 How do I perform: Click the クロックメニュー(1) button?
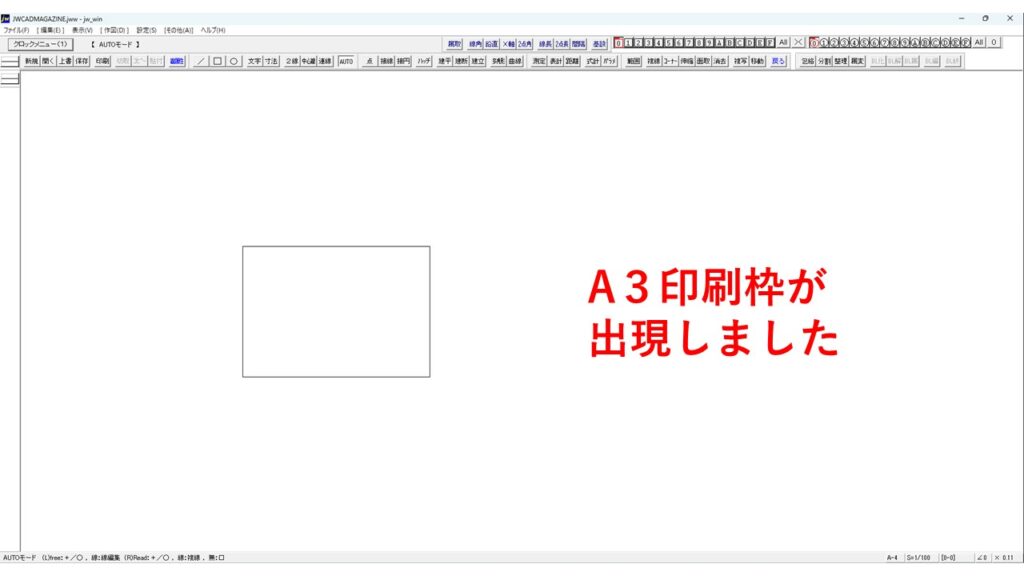40,44
